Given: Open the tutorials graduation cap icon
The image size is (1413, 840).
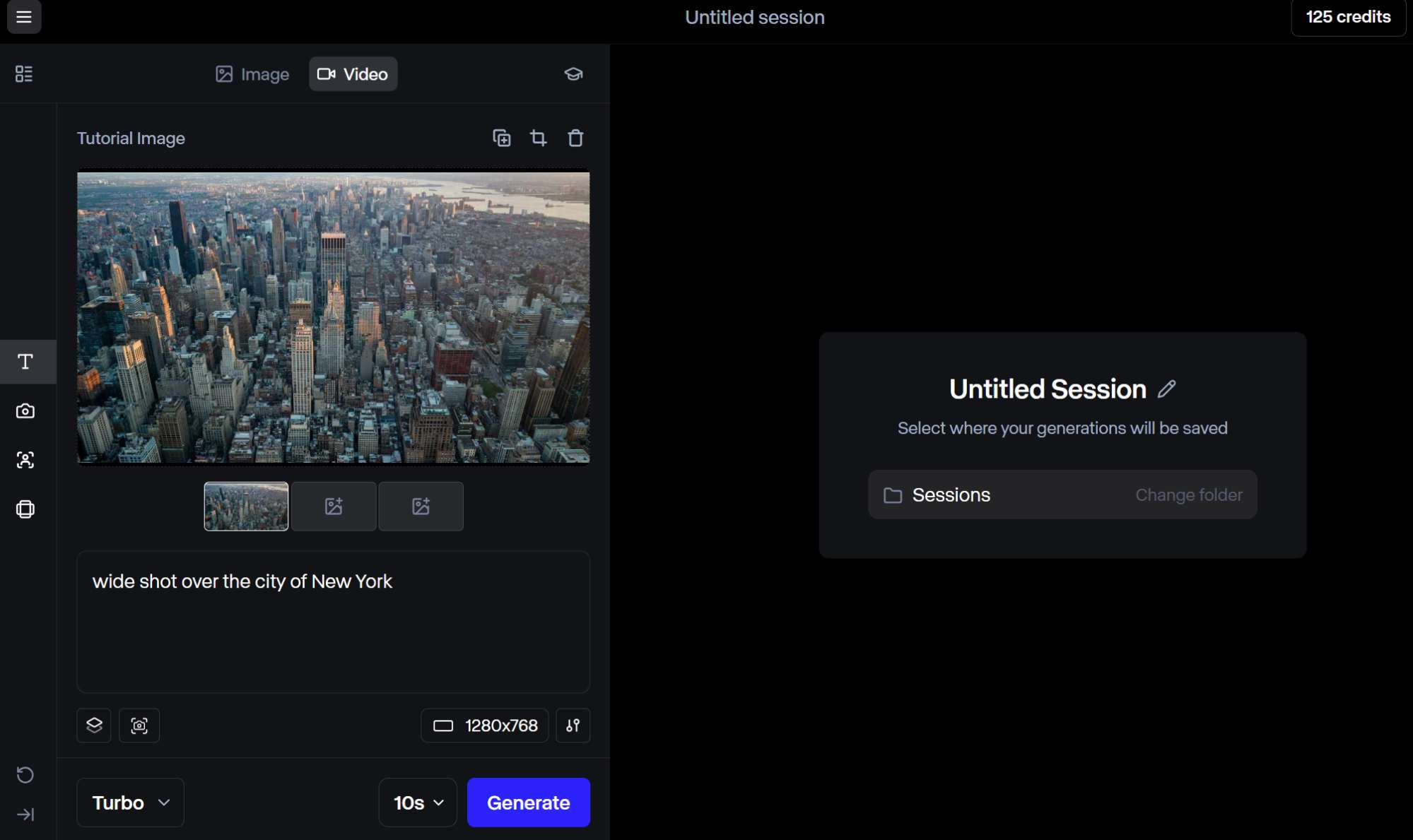Looking at the screenshot, I should pos(573,73).
